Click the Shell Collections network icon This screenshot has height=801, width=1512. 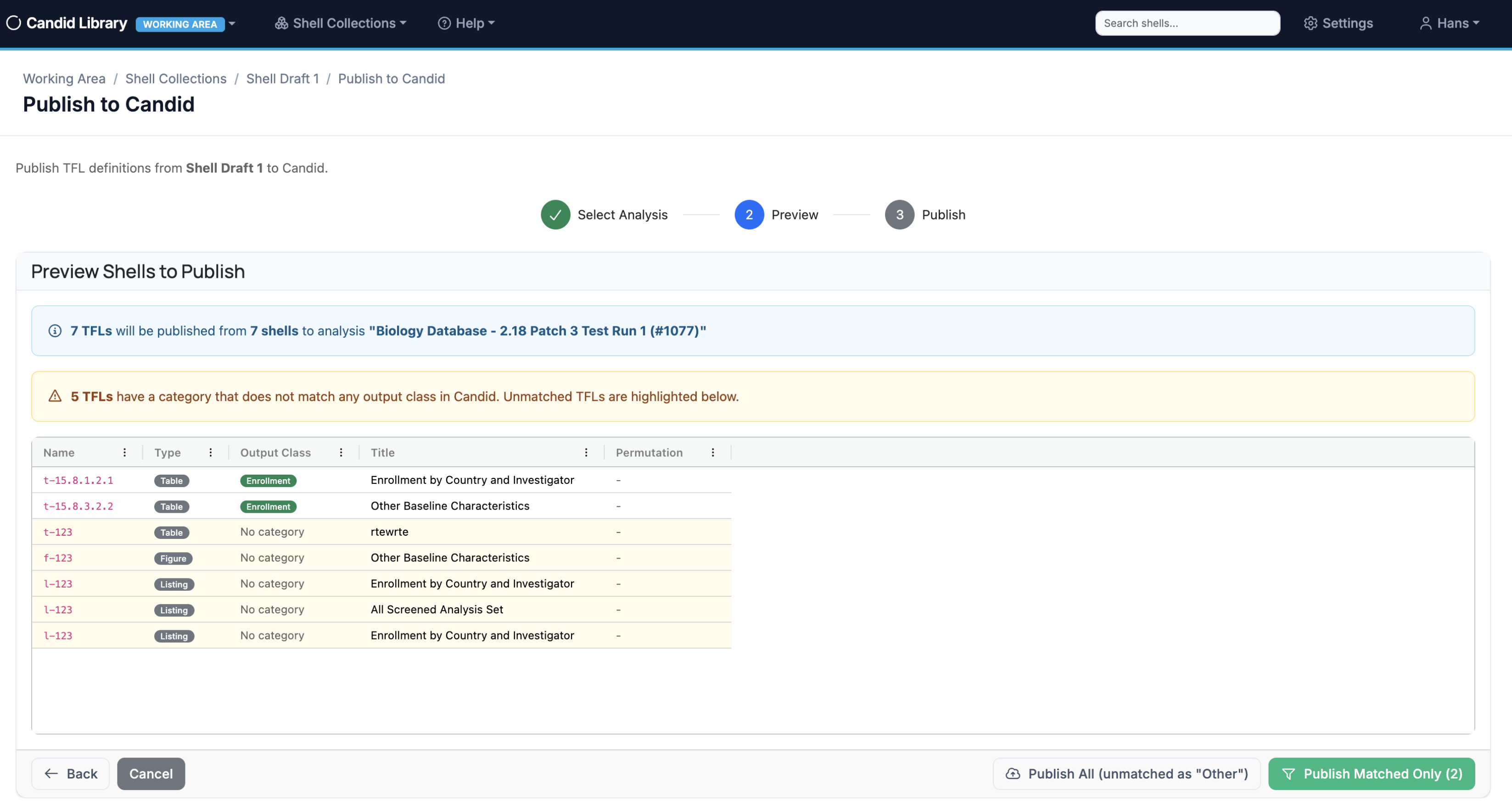point(281,23)
